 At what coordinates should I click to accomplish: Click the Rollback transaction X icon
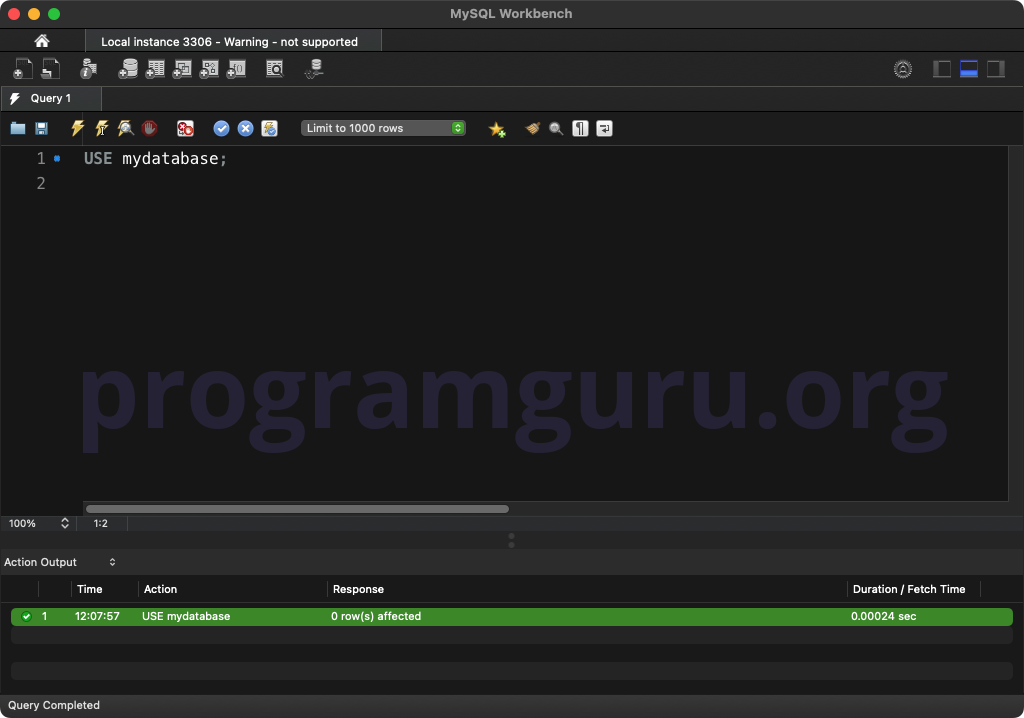(x=245, y=128)
